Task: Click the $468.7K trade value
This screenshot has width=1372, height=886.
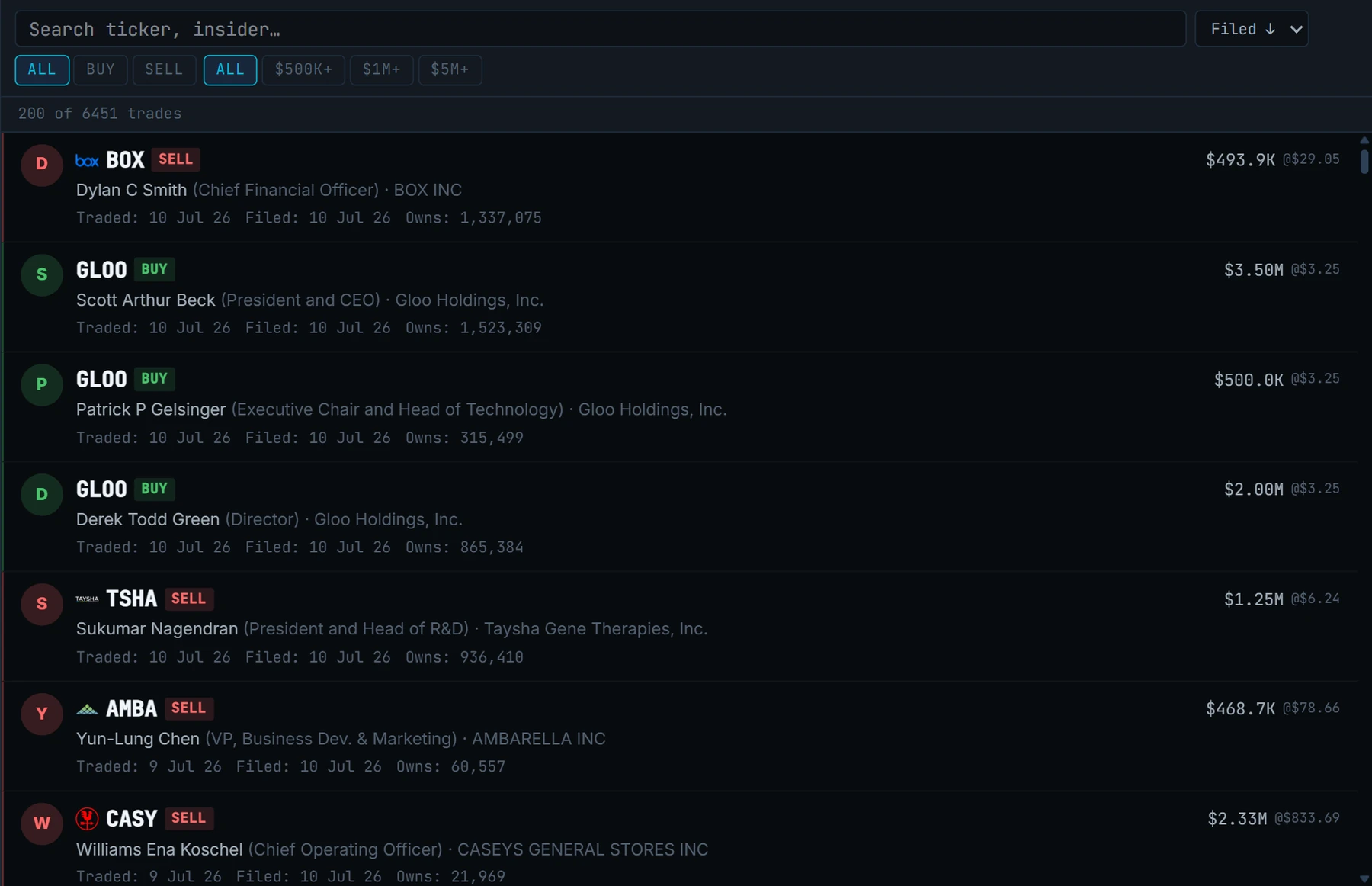Action: (x=1240, y=709)
